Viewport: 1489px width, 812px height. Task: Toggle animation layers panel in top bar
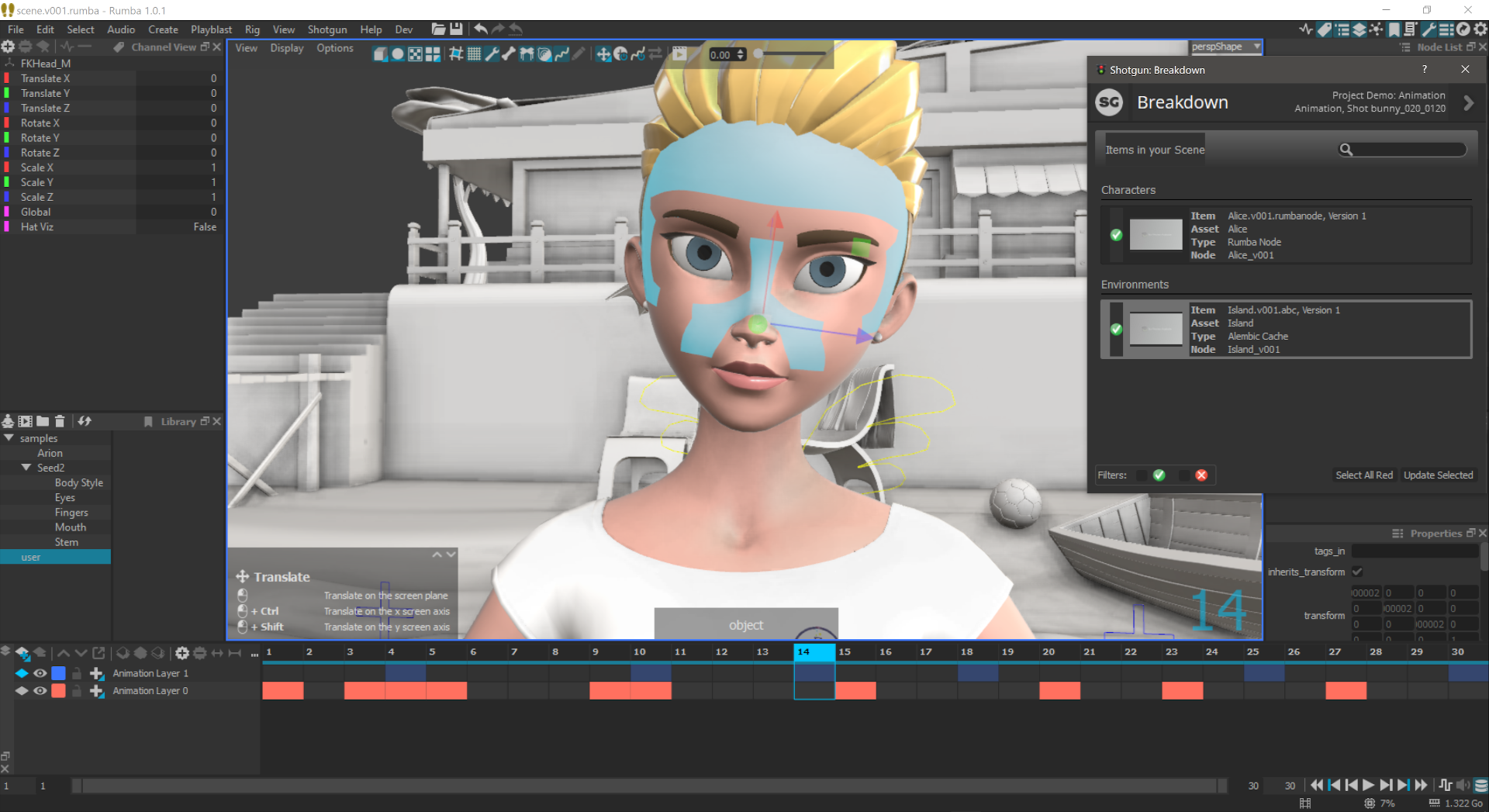(x=1359, y=29)
